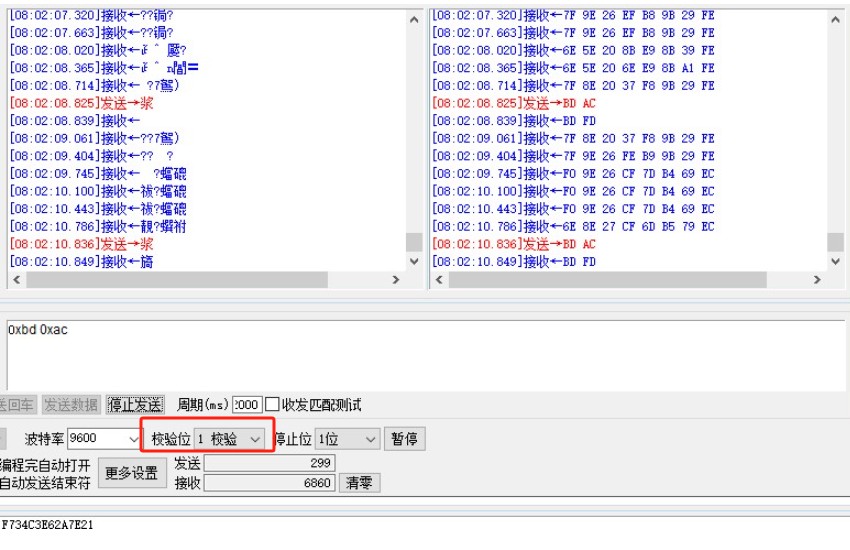Select hex log line 08:02:10.849 接收 BD FD
The image size is (850, 550).
tap(514, 262)
